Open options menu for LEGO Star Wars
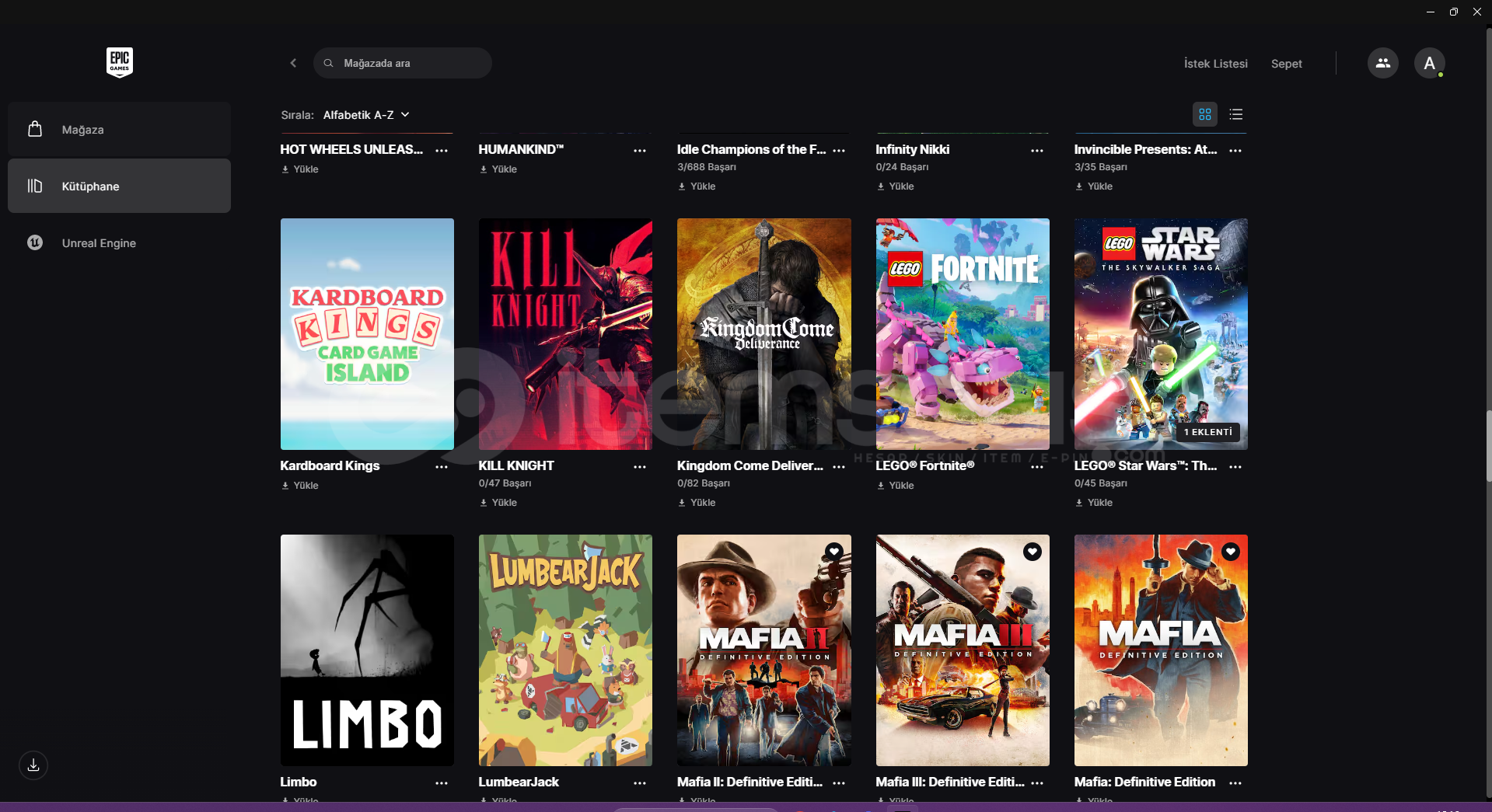The height and width of the screenshot is (812, 1492). [1235, 467]
